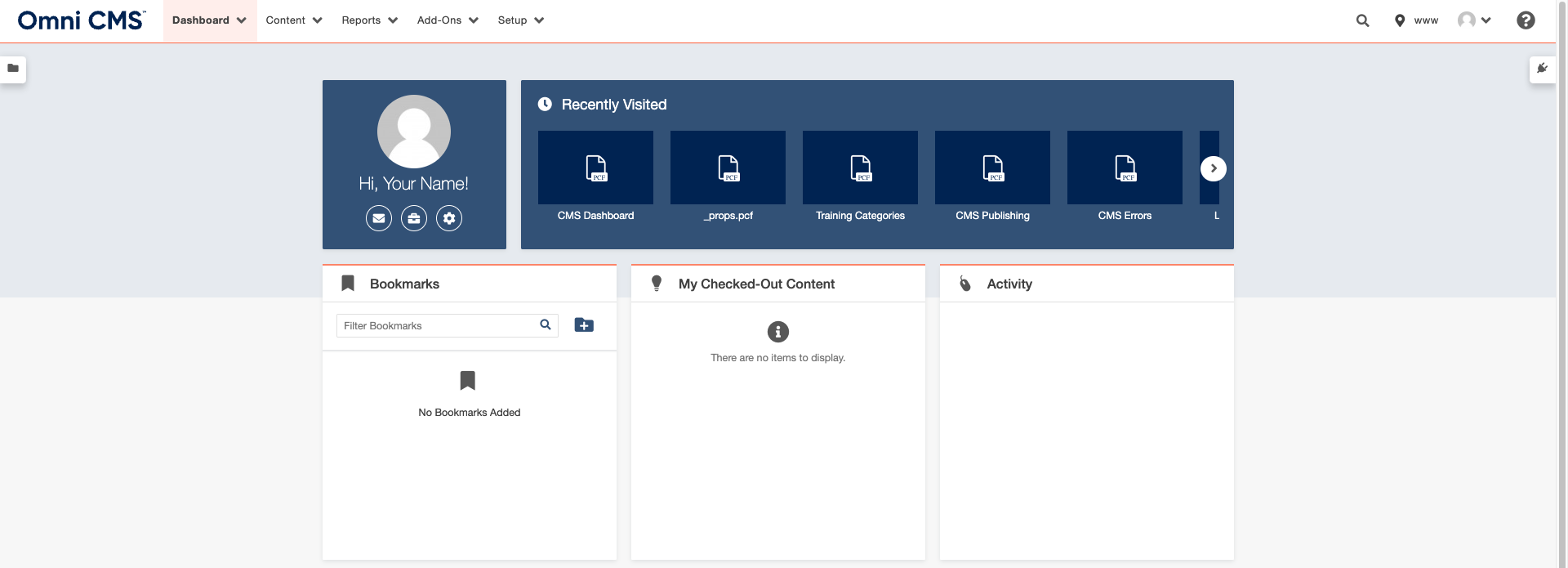Viewport: 1568px width, 568px height.
Task: Click the Omni CMS logo
Action: coord(82,20)
